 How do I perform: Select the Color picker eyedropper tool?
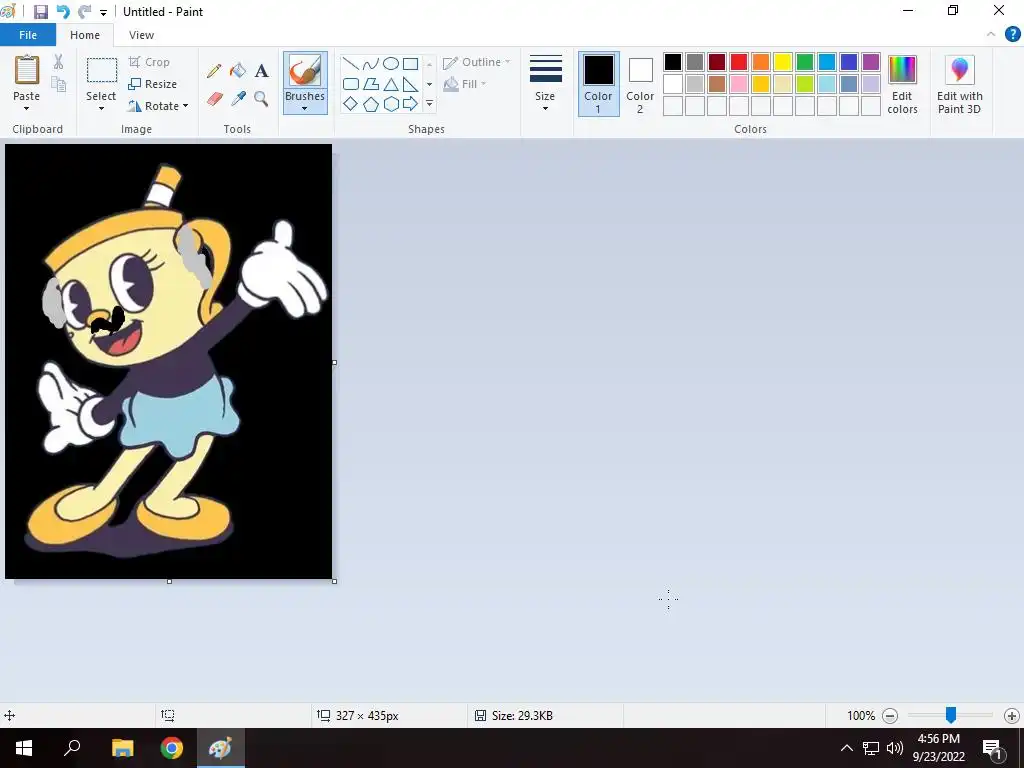238,99
